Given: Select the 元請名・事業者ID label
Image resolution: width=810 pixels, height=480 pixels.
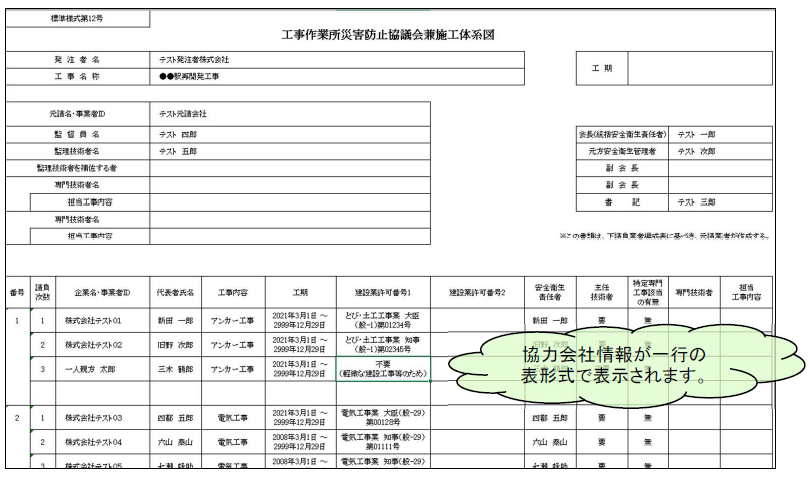Looking at the screenshot, I should (77, 114).
